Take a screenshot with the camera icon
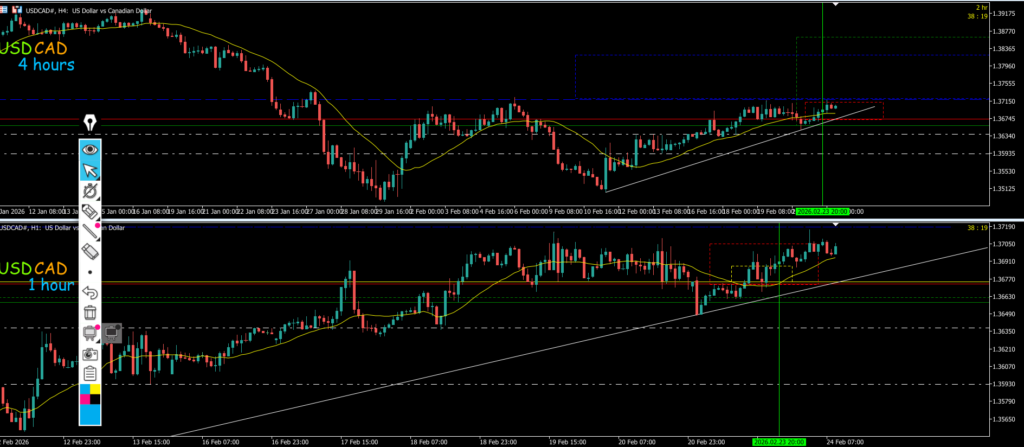The width and height of the screenshot is (1024, 447). tap(91, 353)
